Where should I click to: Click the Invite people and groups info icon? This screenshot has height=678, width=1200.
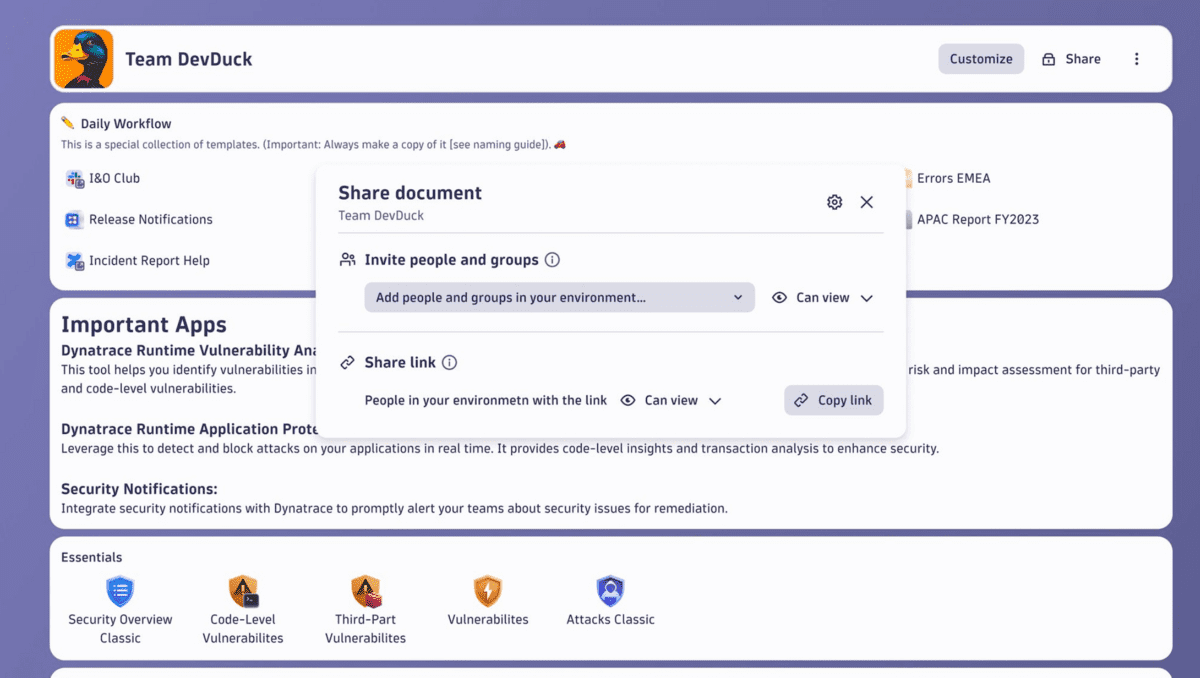coord(552,259)
